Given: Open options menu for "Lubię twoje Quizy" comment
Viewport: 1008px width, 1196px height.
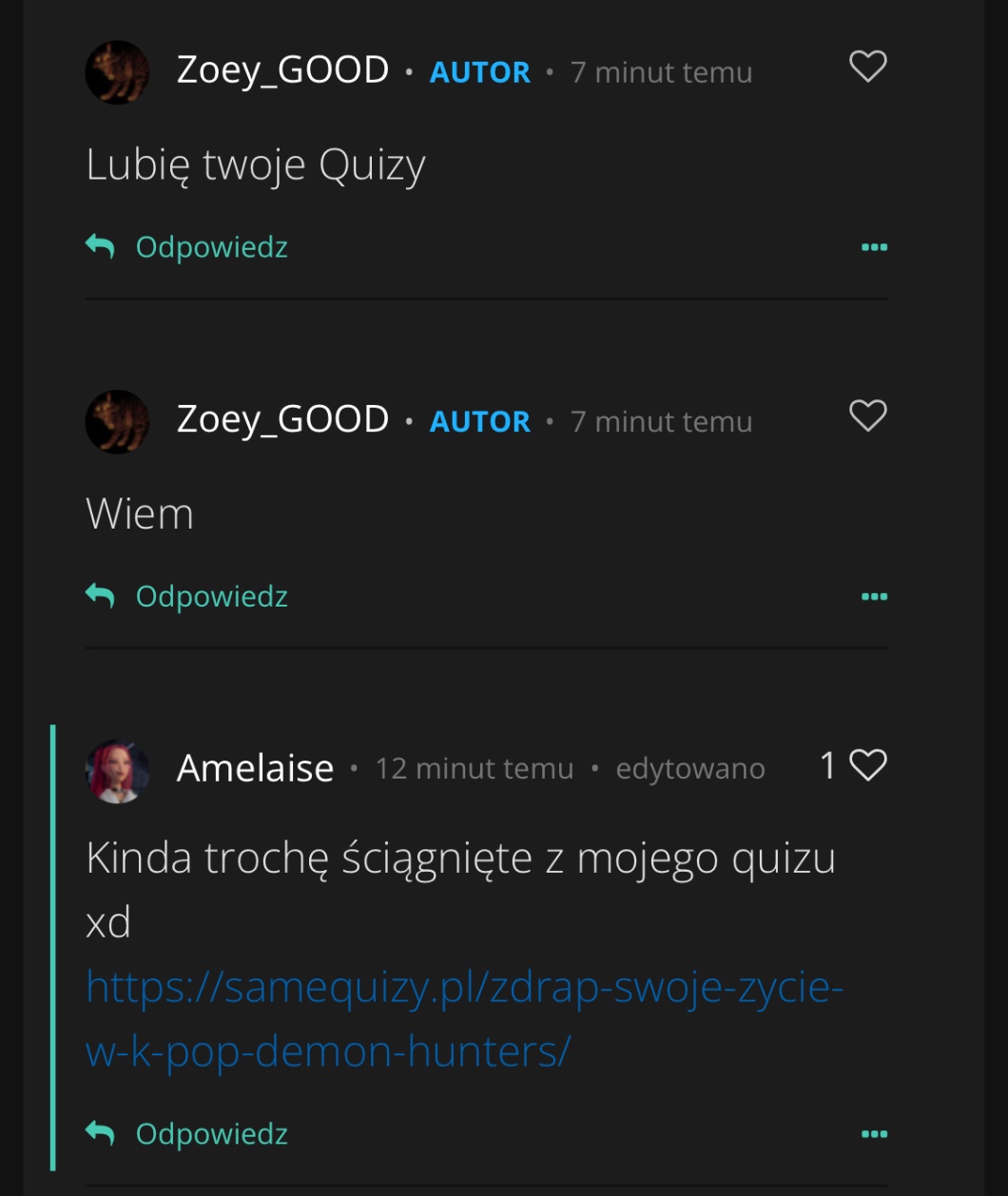Looking at the screenshot, I should (874, 247).
